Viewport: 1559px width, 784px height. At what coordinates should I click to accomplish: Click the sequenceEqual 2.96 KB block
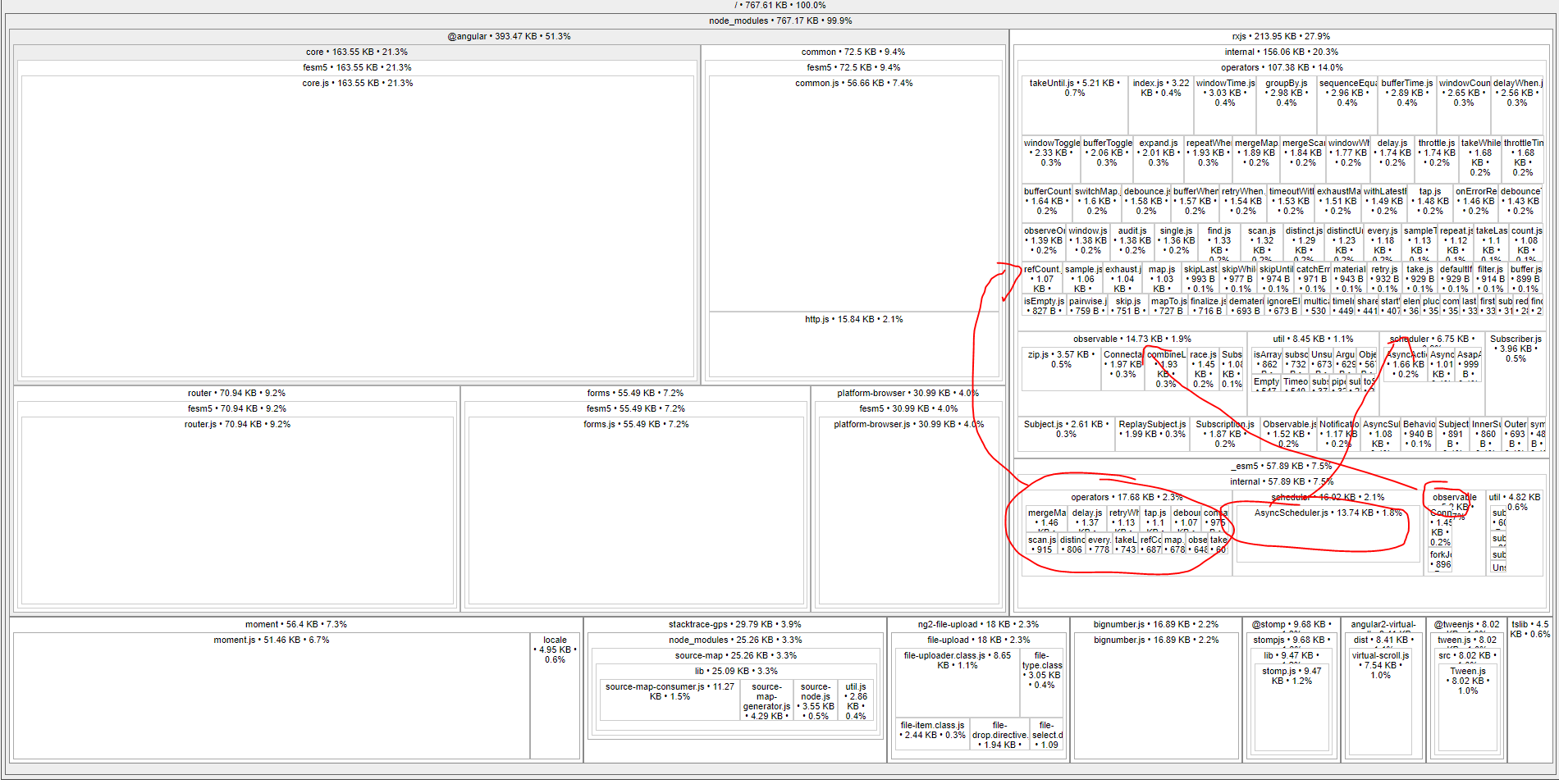(1347, 105)
